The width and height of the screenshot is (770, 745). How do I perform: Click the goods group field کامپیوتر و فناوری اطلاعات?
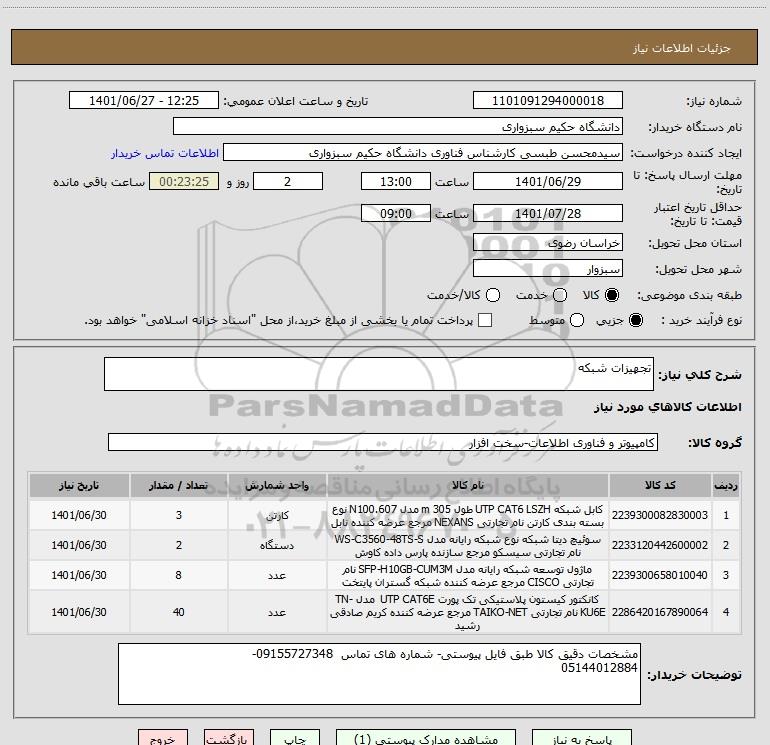point(383,442)
